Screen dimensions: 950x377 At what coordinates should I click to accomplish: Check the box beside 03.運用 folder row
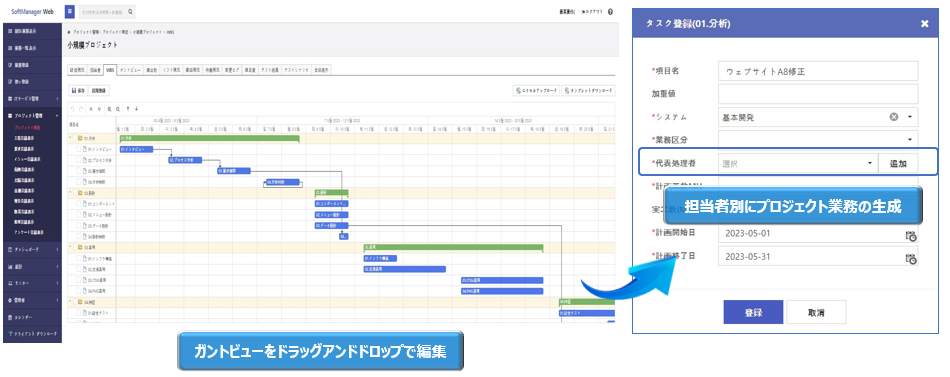coord(75,247)
